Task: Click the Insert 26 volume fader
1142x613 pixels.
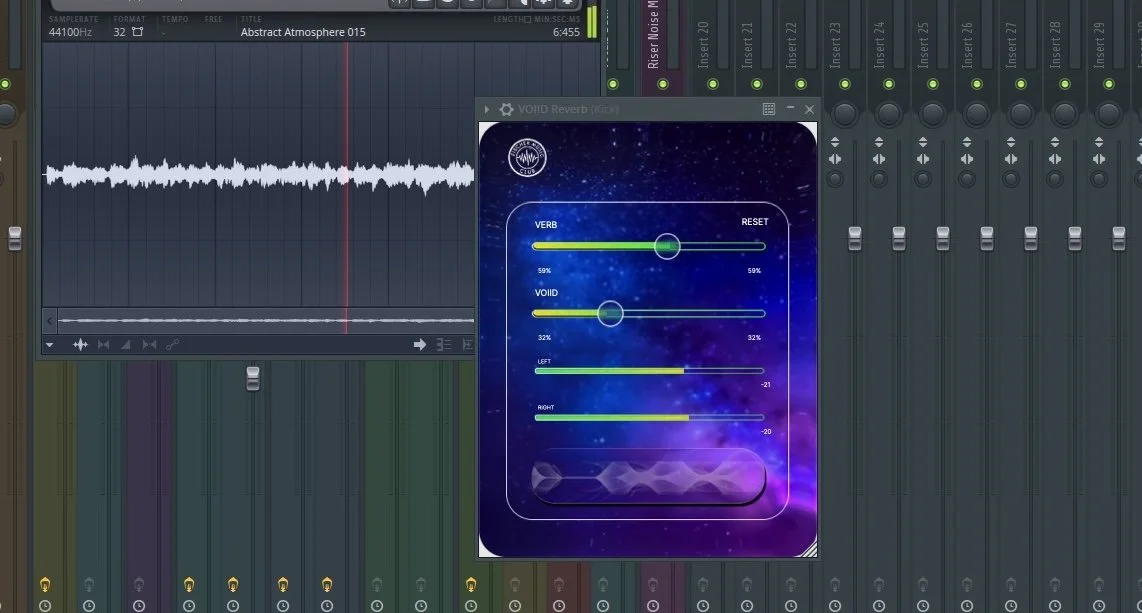Action: (987, 238)
